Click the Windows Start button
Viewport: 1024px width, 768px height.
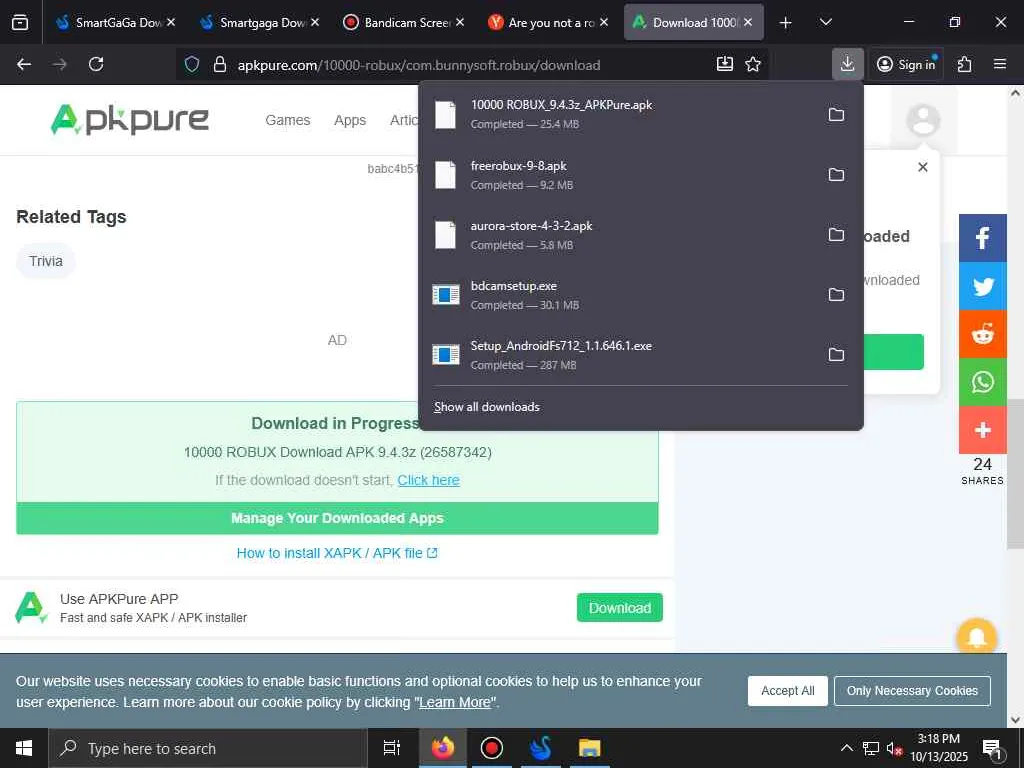pyautogui.click(x=24, y=748)
